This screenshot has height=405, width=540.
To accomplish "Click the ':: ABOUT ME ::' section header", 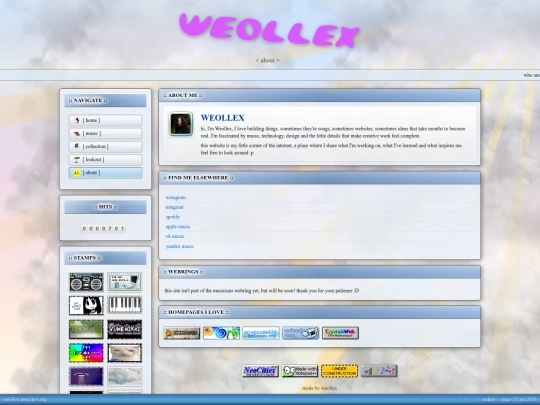I will point(320,95).
